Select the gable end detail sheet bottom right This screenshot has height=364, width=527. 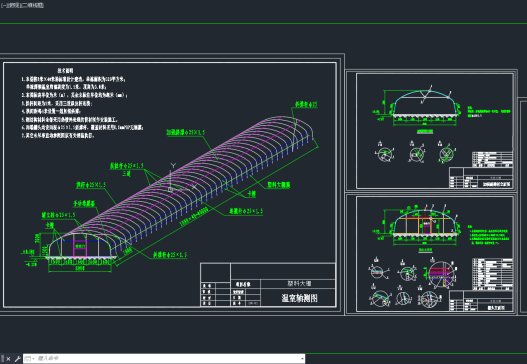coord(432,254)
